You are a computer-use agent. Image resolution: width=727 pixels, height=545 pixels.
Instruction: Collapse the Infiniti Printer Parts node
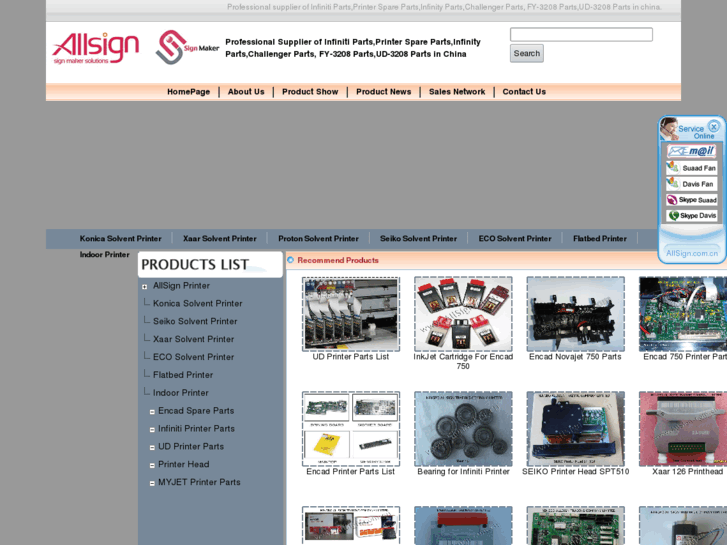pos(152,430)
